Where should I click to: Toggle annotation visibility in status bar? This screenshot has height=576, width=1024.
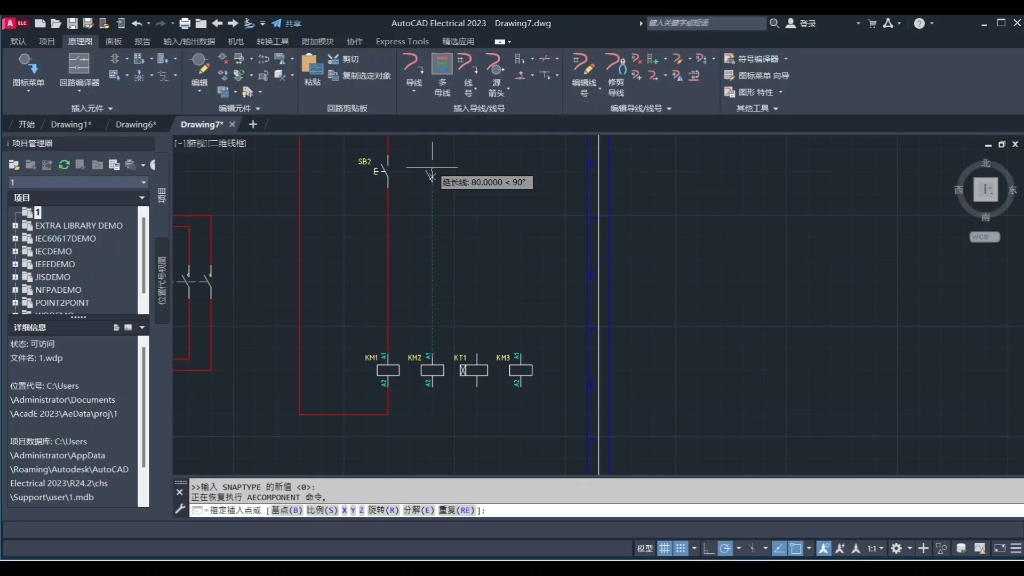click(x=824, y=549)
